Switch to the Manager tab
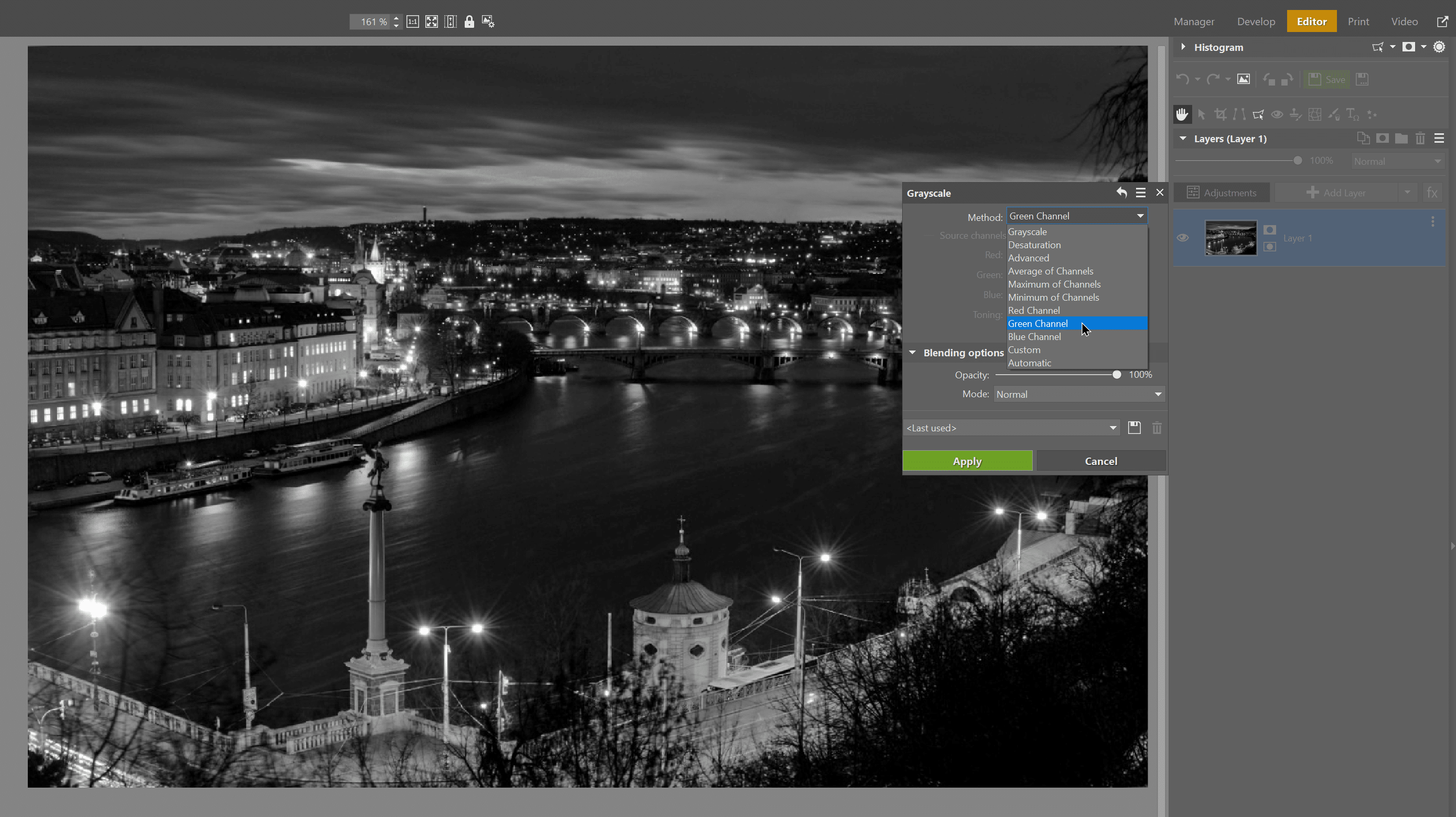 pyautogui.click(x=1194, y=22)
